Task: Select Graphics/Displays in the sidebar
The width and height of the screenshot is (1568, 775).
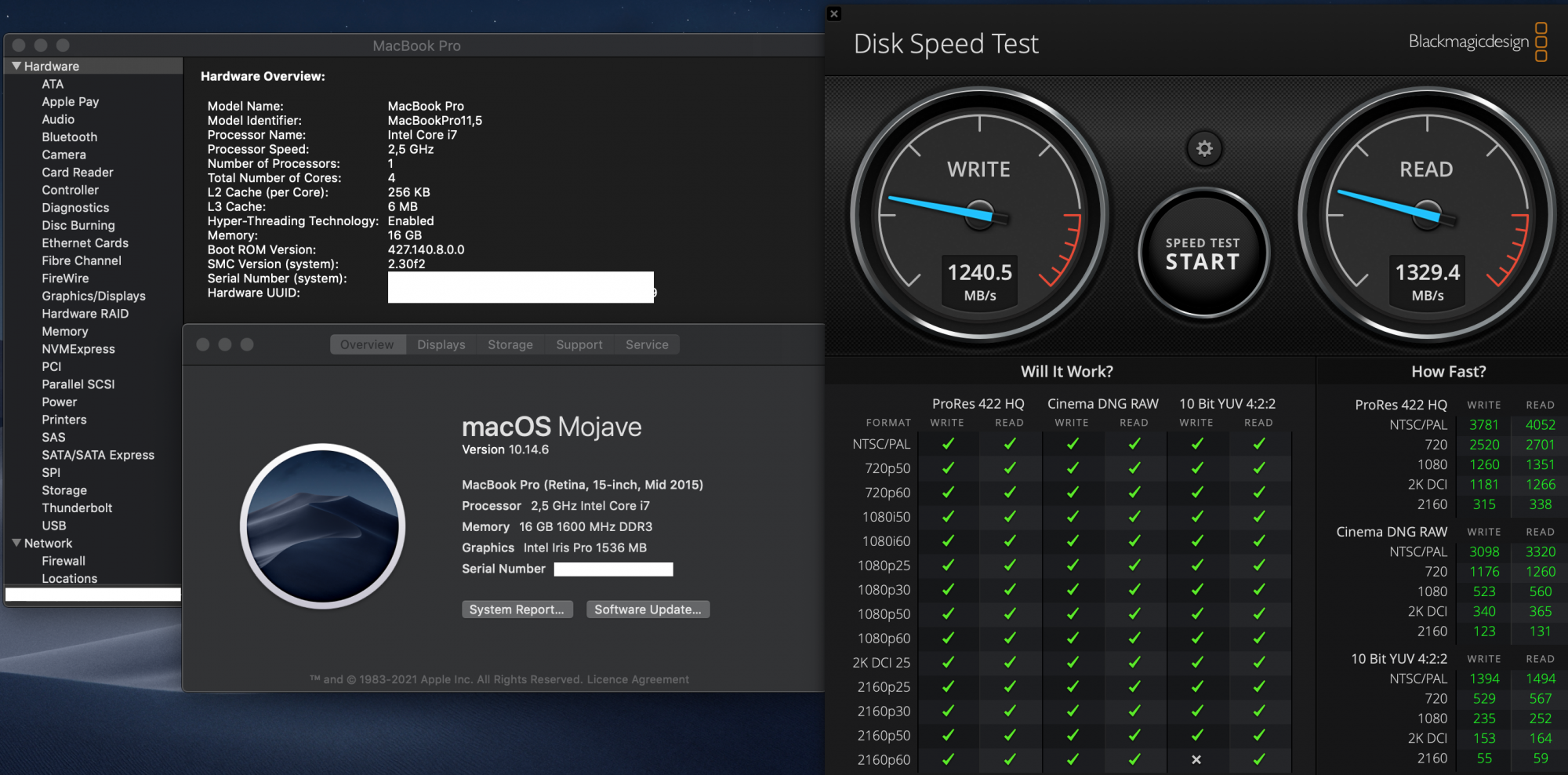Action: tap(93, 296)
